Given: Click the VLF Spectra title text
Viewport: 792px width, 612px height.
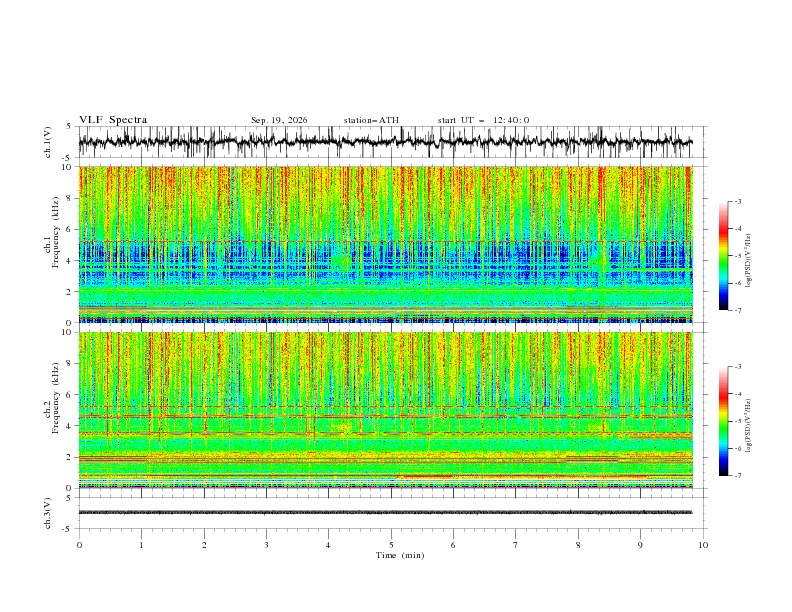Looking at the screenshot, I should 113,120.
